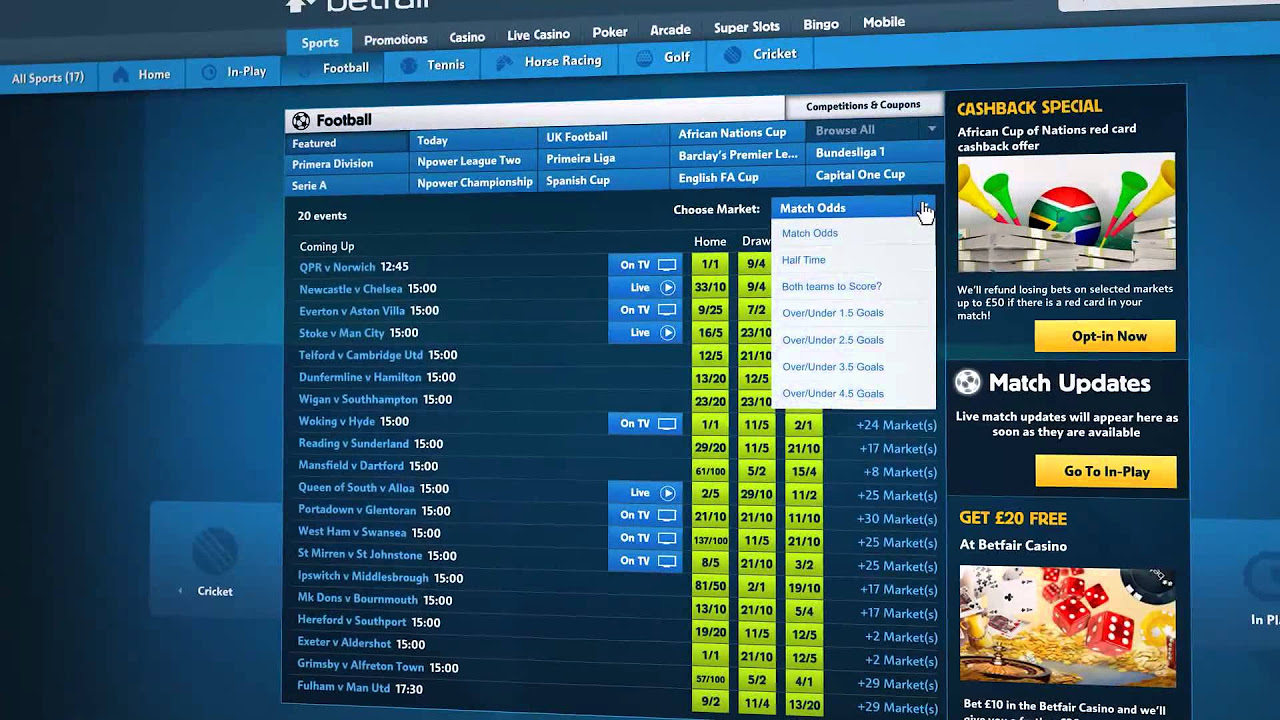Click the Golf ball icon
Screen dimensions: 1280x720
[x=645, y=58]
